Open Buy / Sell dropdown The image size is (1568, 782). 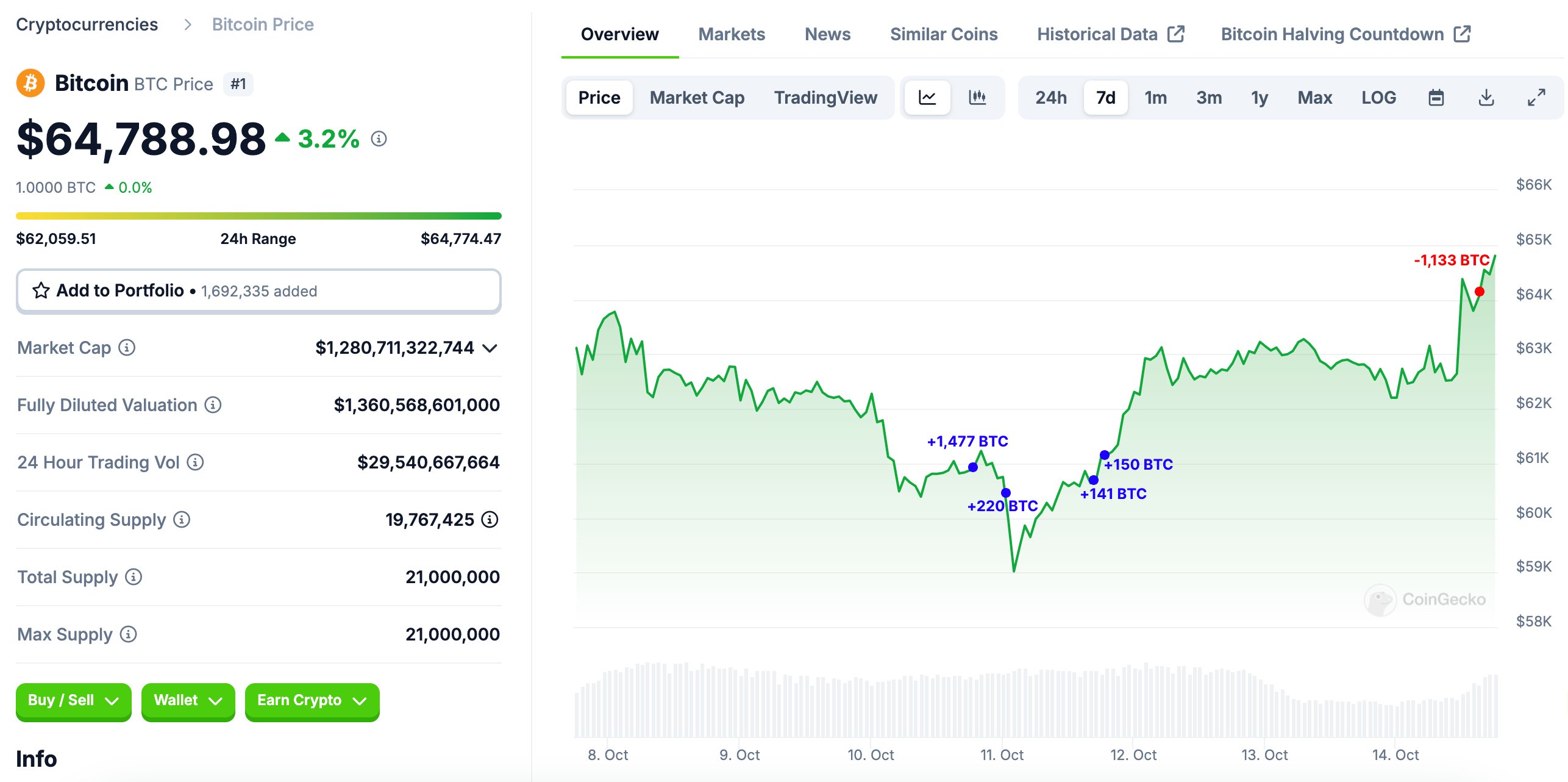[x=73, y=701]
